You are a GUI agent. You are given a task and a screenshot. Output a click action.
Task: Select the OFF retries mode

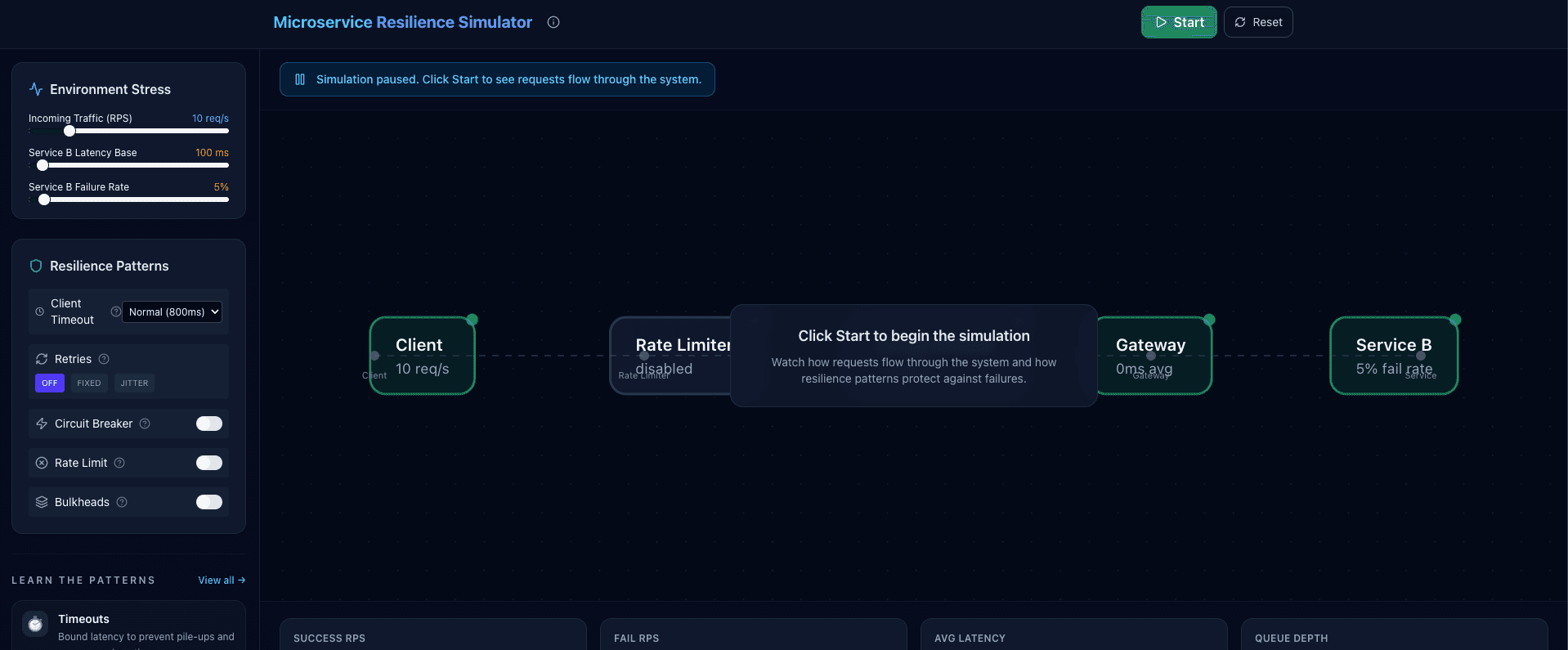click(50, 383)
